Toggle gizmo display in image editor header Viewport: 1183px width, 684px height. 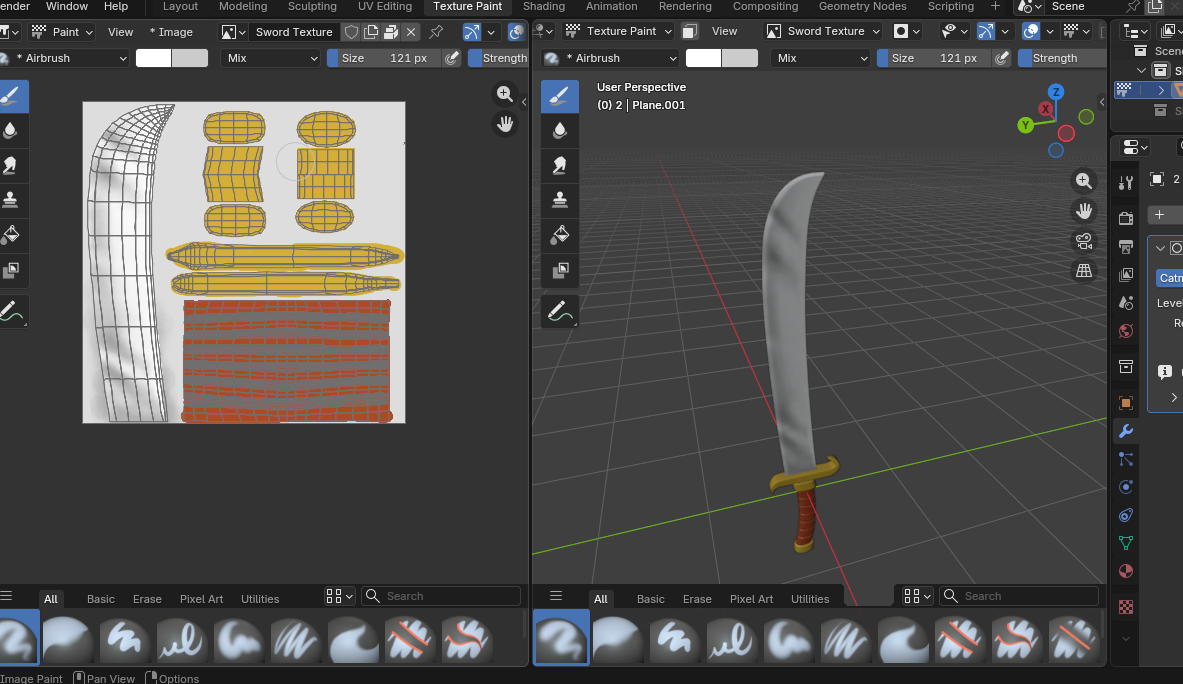(472, 32)
